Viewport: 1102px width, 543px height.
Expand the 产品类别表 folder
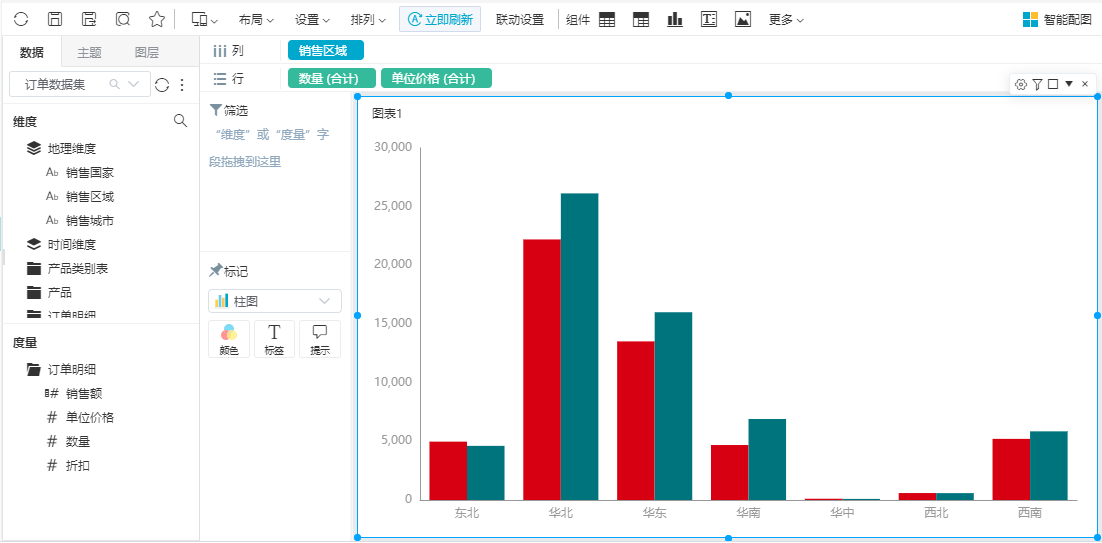(x=33, y=268)
